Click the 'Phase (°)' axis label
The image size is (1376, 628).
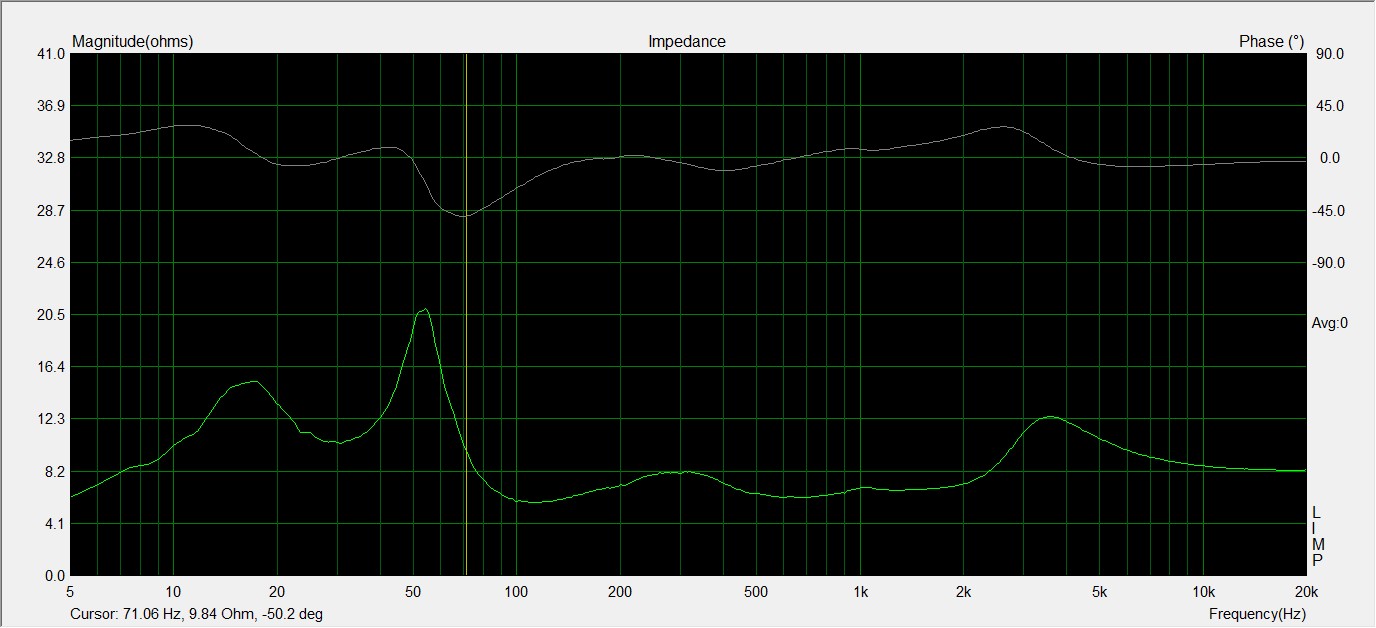coord(1272,42)
